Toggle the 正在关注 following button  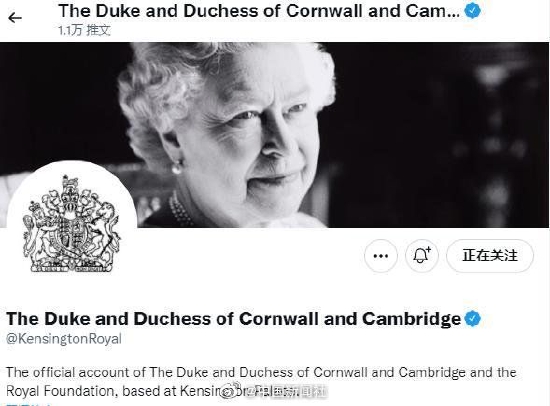coord(490,256)
